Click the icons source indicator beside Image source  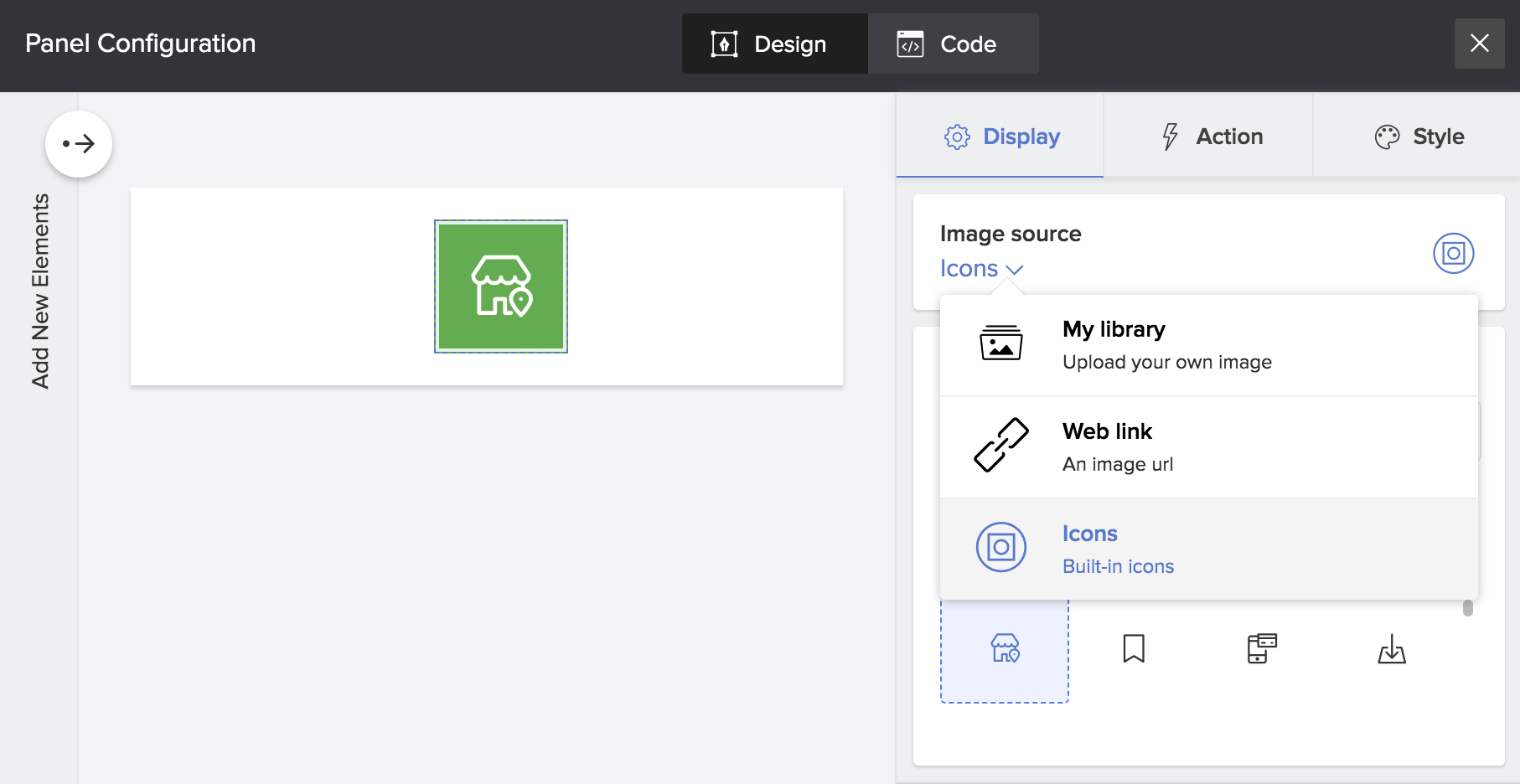coord(1453,253)
